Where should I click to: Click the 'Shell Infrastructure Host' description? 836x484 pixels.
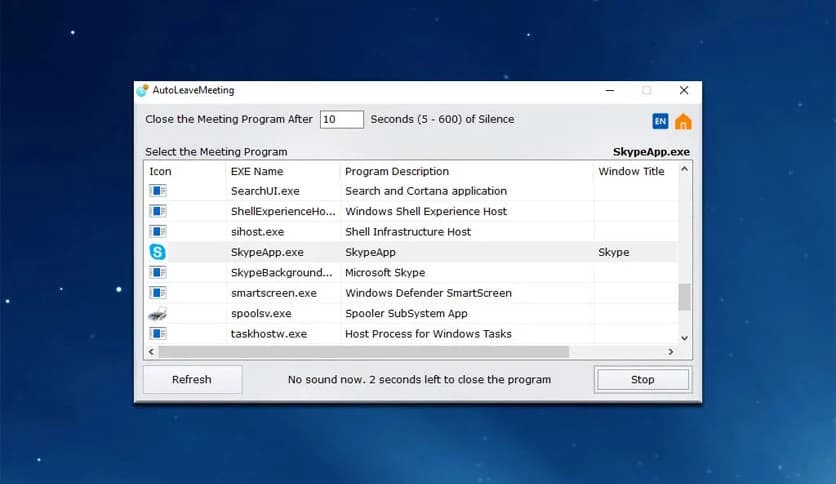[408, 232]
